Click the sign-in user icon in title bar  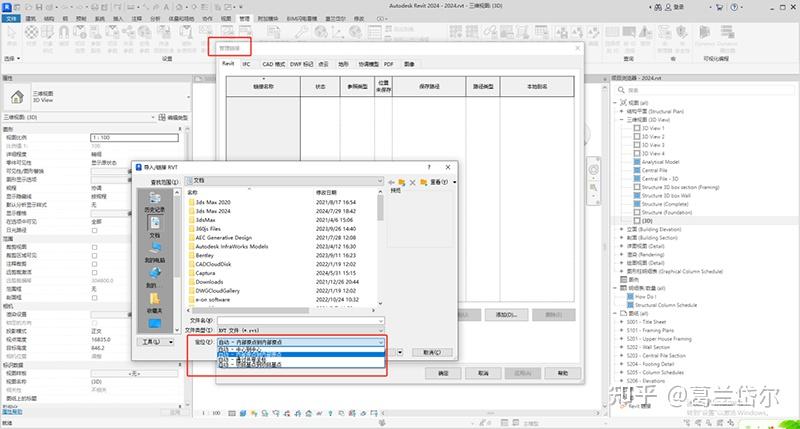tap(668, 7)
